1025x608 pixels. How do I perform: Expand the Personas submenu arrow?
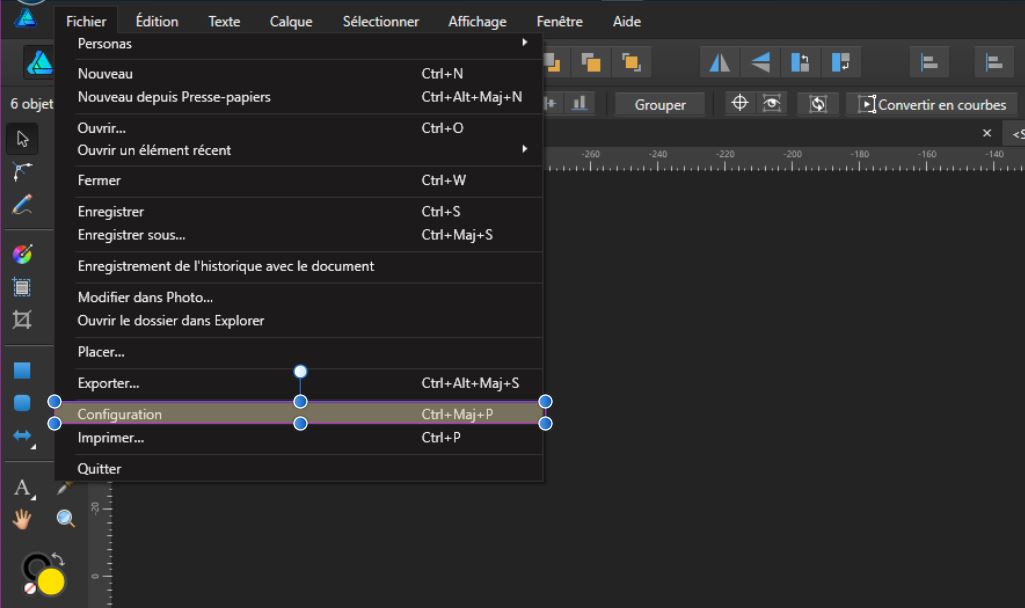click(524, 42)
